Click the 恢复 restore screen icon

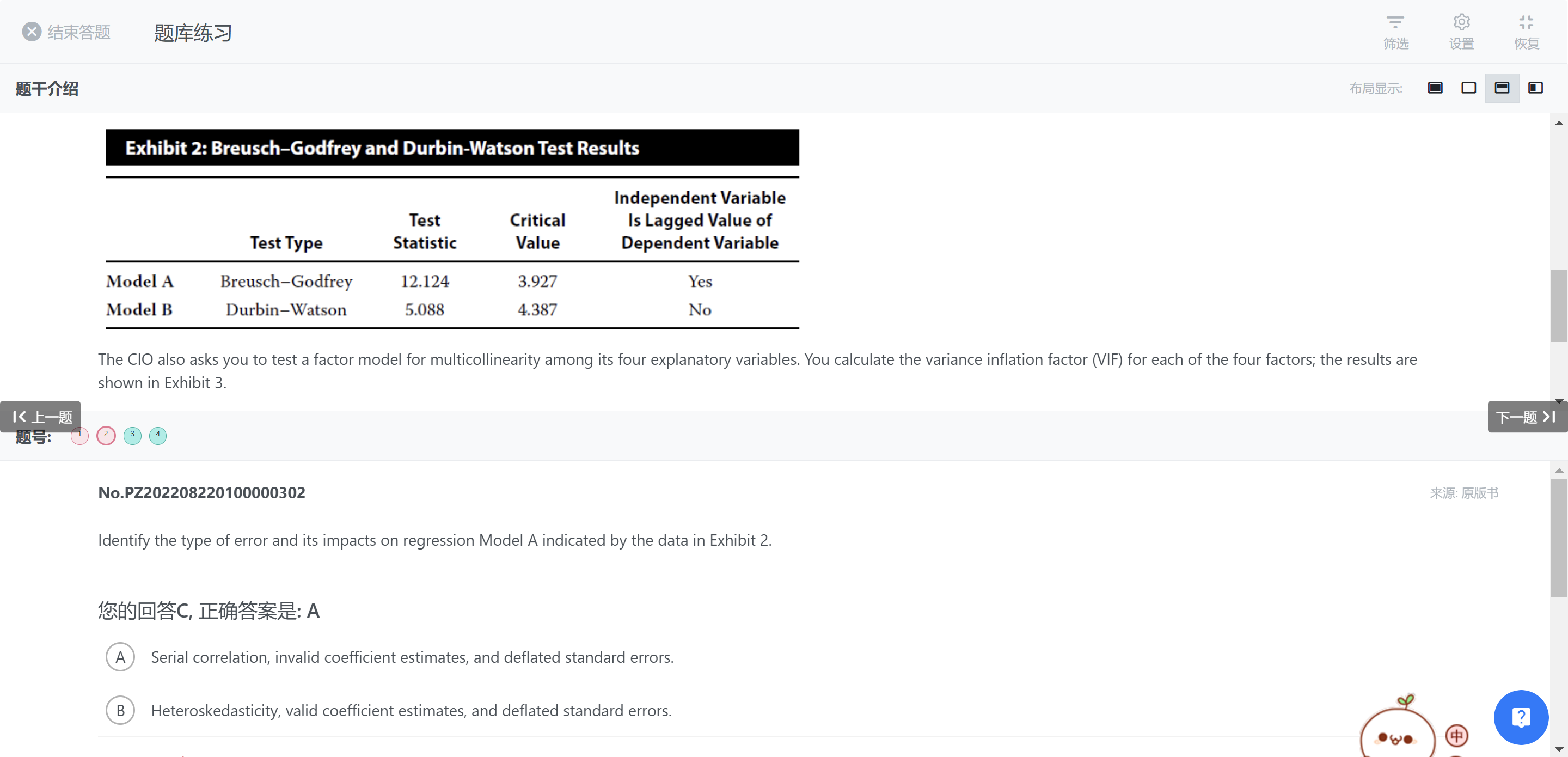click(1526, 22)
